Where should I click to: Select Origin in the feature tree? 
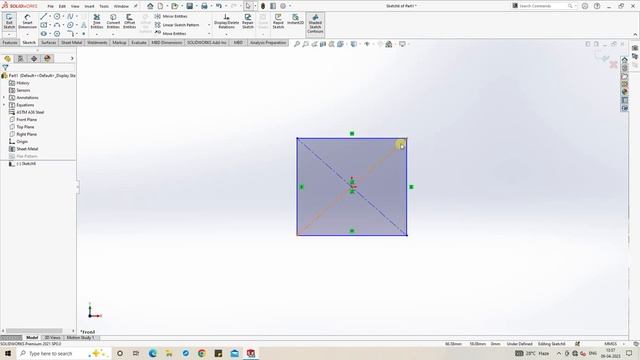tap(18, 142)
